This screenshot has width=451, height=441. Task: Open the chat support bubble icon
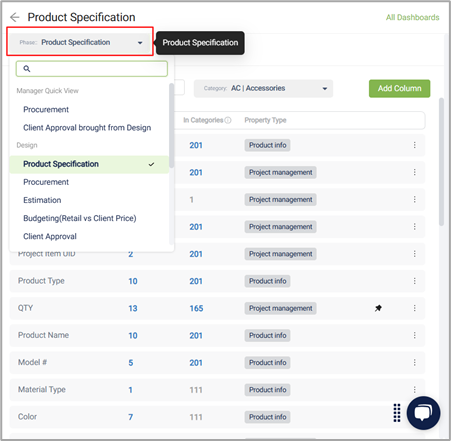coord(423,413)
